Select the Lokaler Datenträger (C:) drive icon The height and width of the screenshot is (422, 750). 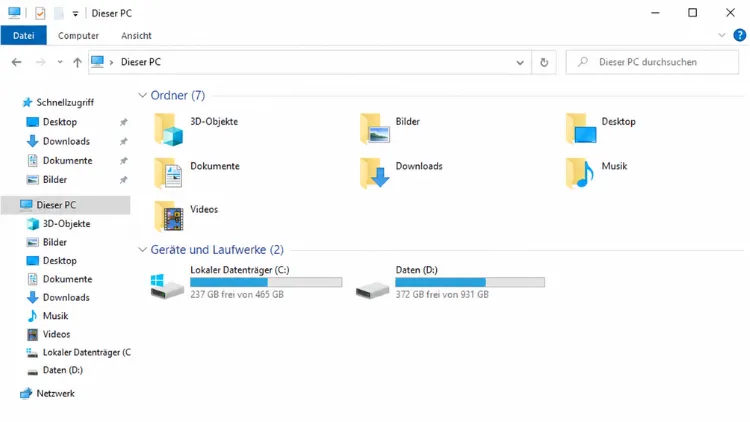point(167,286)
